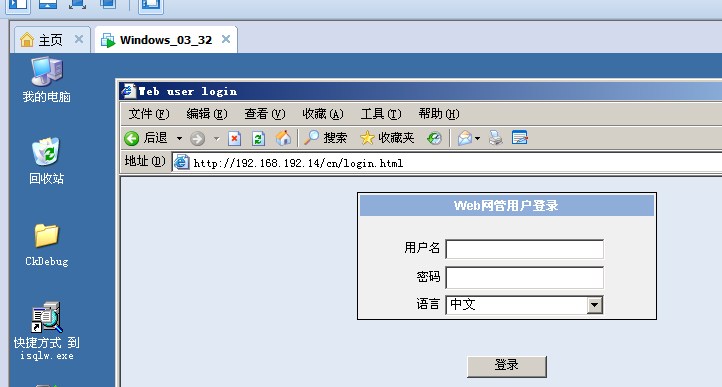
Task: Click the third VMware toolbar icon
Action: coord(77,4)
